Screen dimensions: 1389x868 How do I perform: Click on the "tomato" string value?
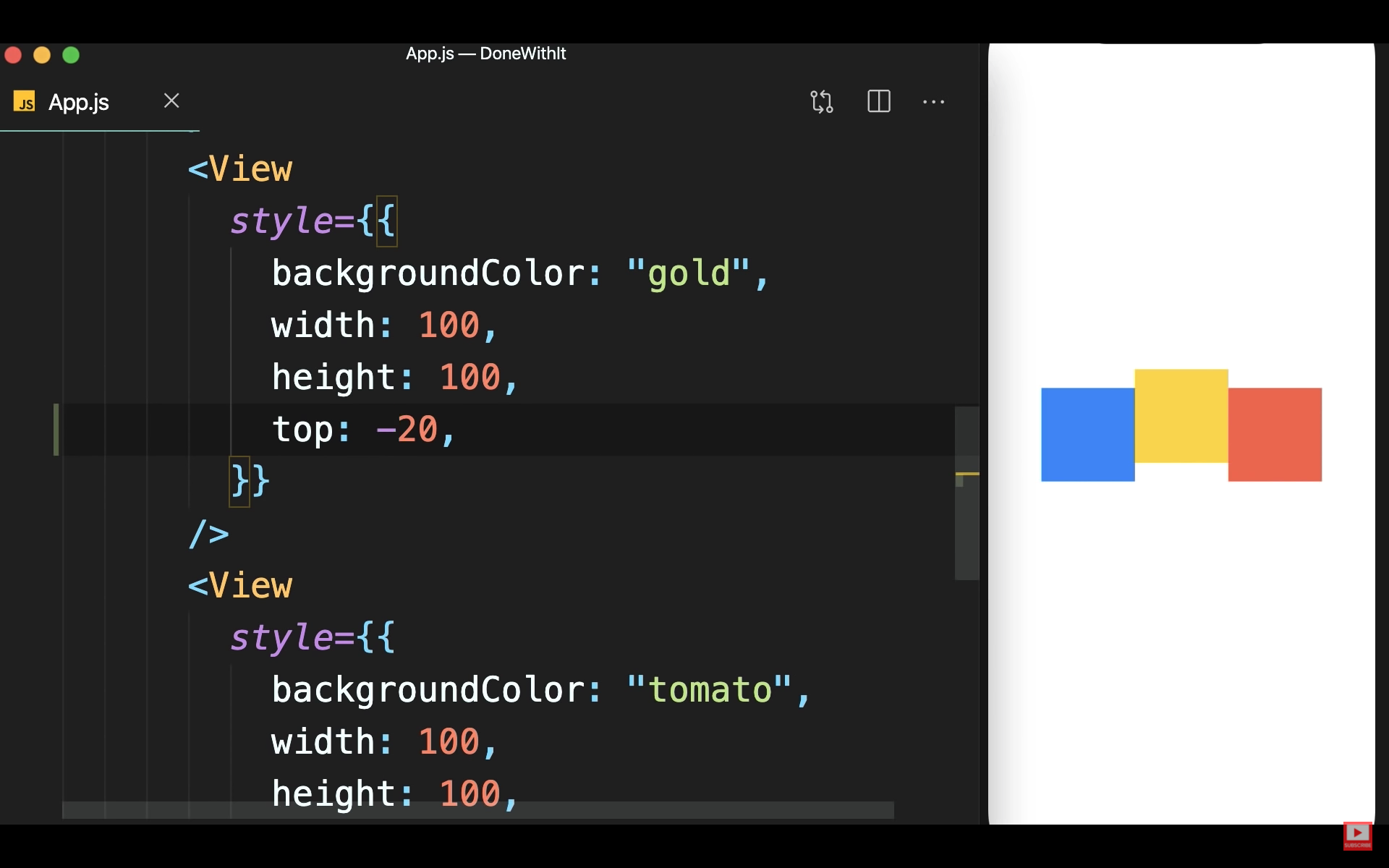pyautogui.click(x=709, y=690)
